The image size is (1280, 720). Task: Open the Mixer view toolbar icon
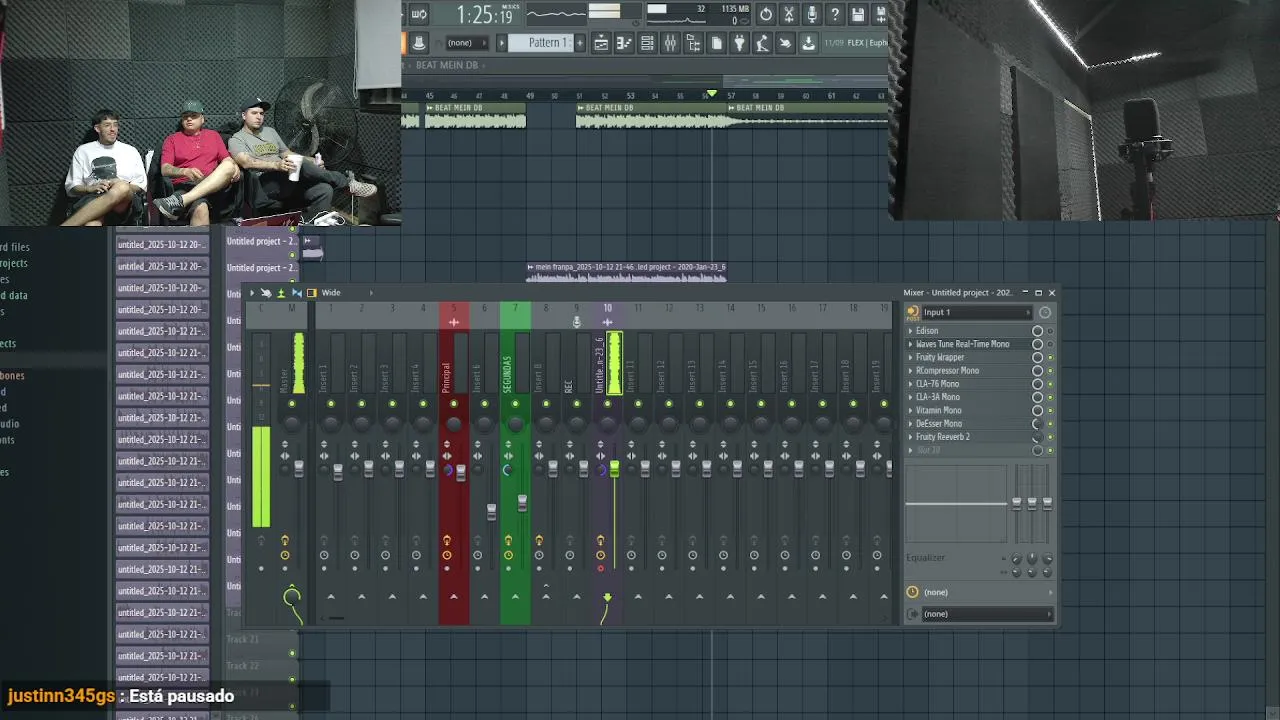pos(670,43)
